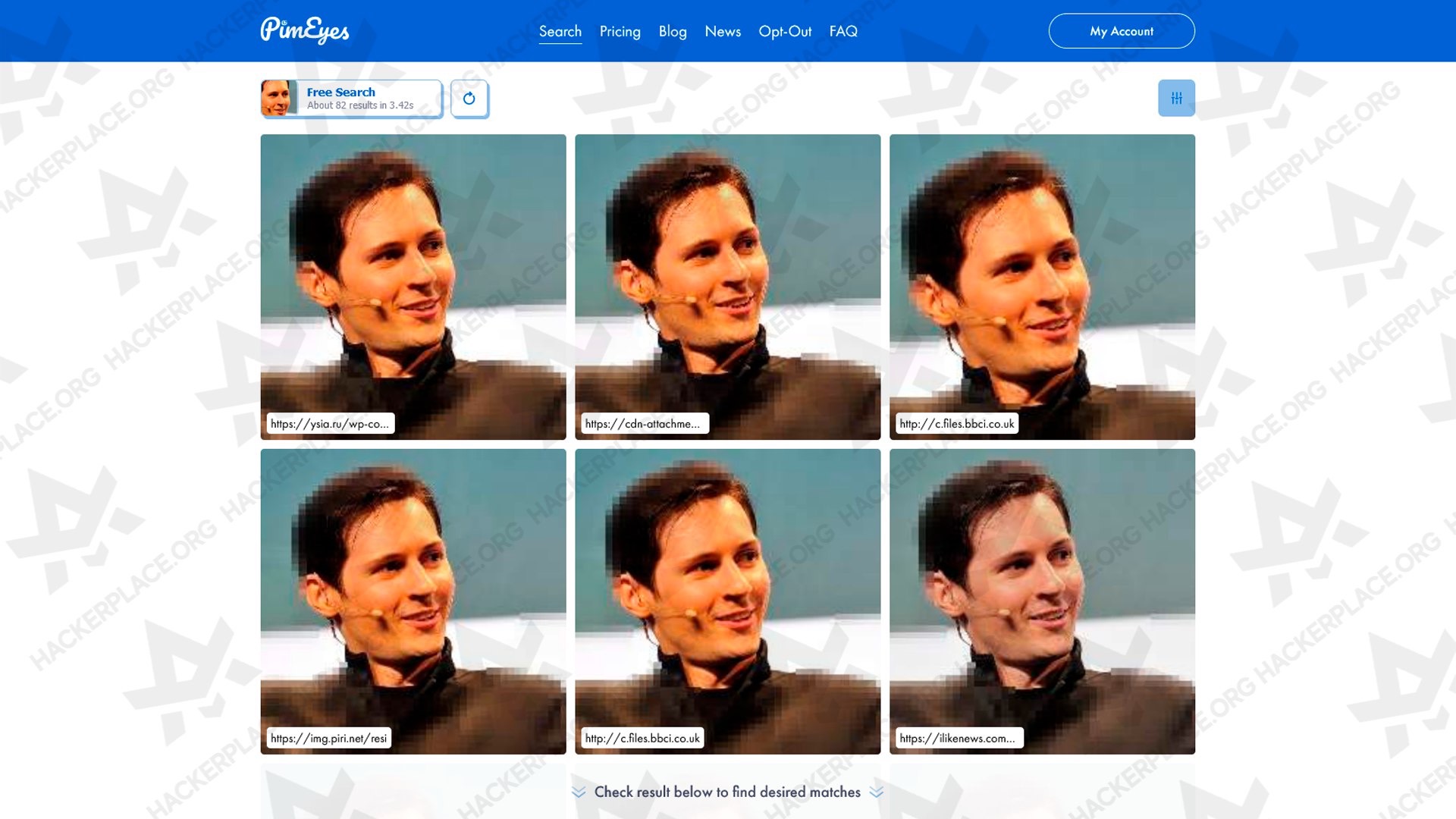Select the Blog navigation item
The width and height of the screenshot is (1456, 819).
click(x=672, y=31)
